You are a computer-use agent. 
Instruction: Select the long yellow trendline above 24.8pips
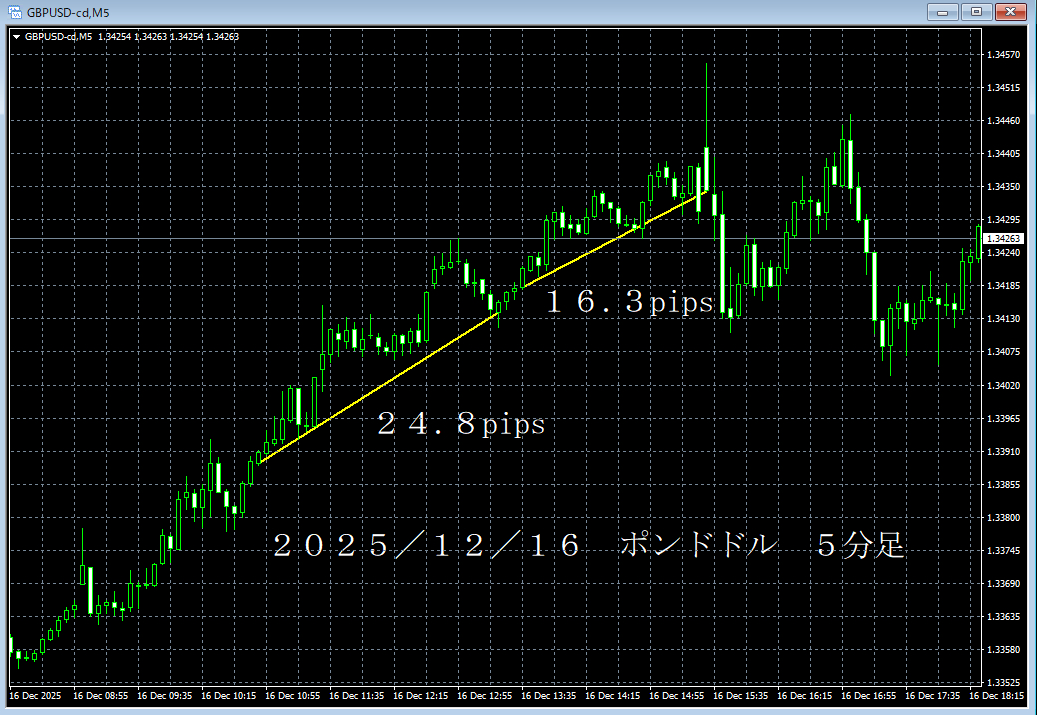(378, 386)
